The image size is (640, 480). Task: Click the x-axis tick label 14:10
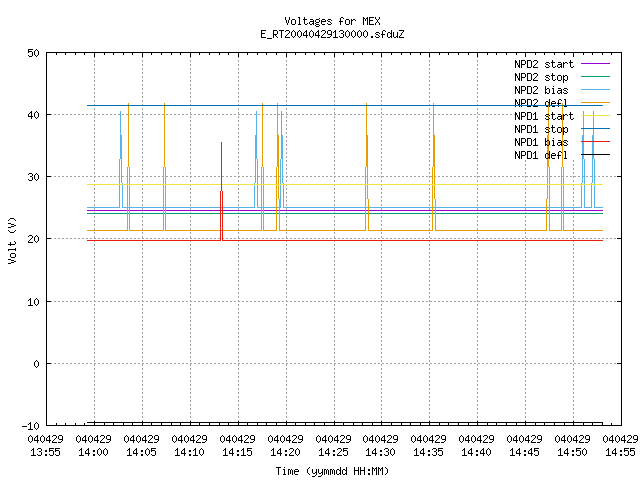click(x=189, y=453)
